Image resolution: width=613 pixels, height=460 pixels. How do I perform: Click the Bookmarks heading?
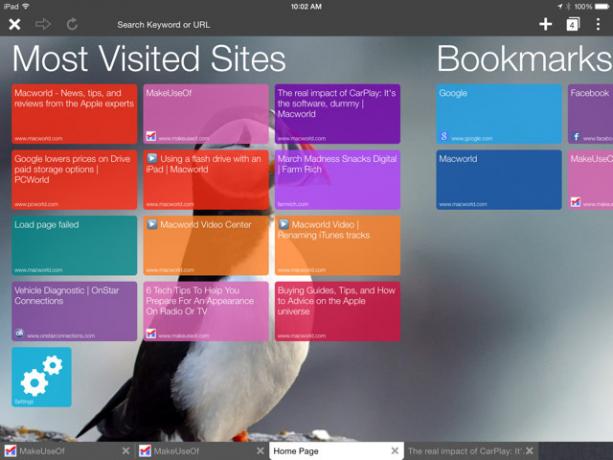pyautogui.click(x=524, y=59)
